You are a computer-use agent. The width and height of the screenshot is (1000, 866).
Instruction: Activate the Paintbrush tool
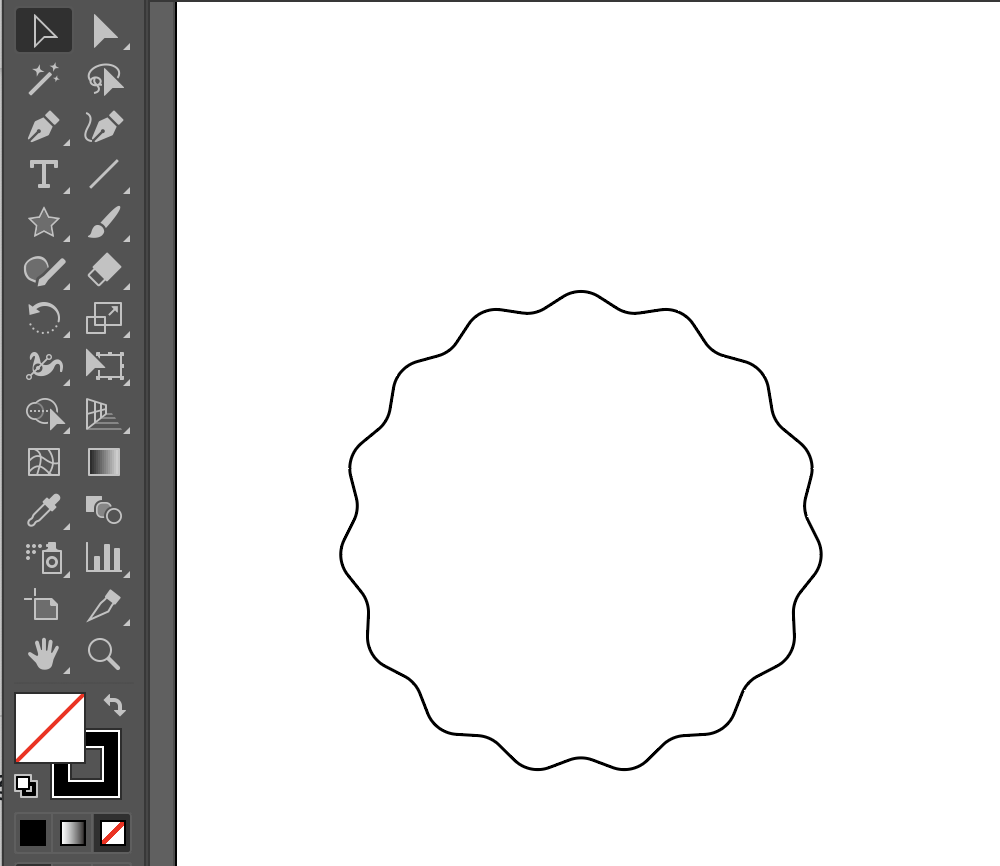[x=104, y=222]
